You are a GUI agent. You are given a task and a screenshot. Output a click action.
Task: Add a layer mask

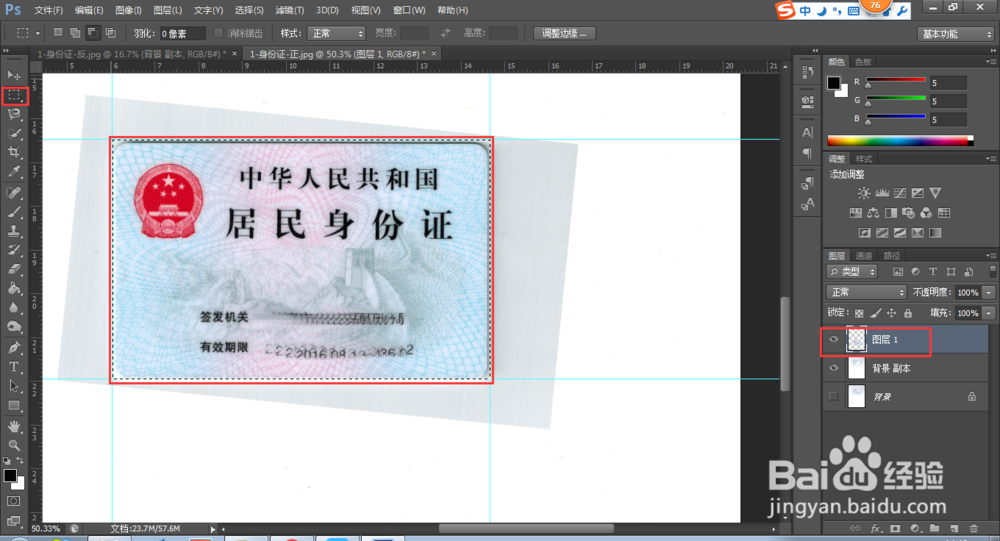(x=895, y=528)
